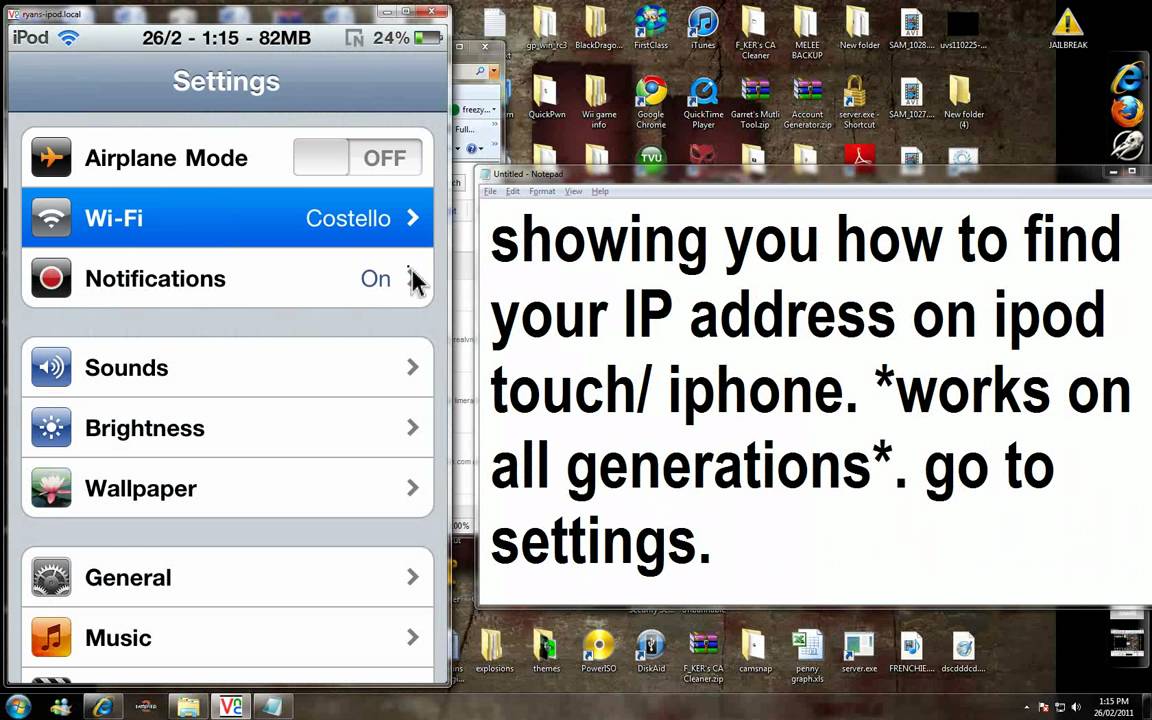Open Windows Live Messenger in the taskbar
The height and width of the screenshot is (720, 1152).
(61, 706)
